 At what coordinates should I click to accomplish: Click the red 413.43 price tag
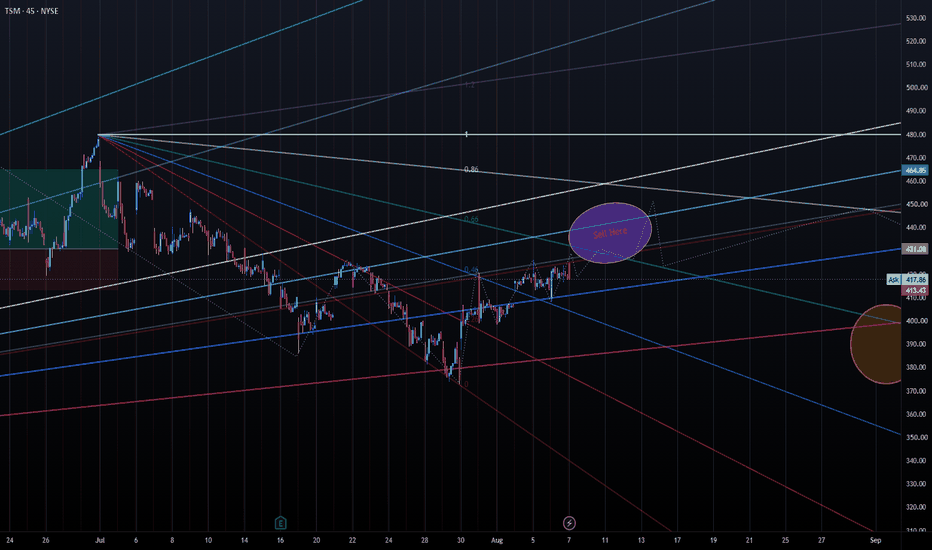915,290
